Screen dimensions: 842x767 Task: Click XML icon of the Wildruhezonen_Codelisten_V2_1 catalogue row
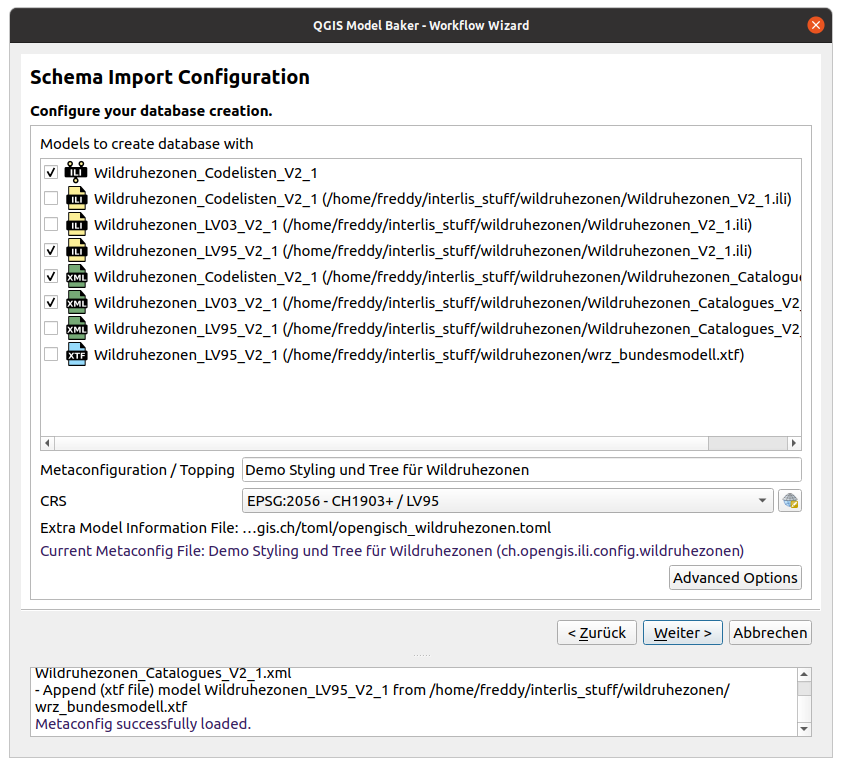click(x=76, y=276)
